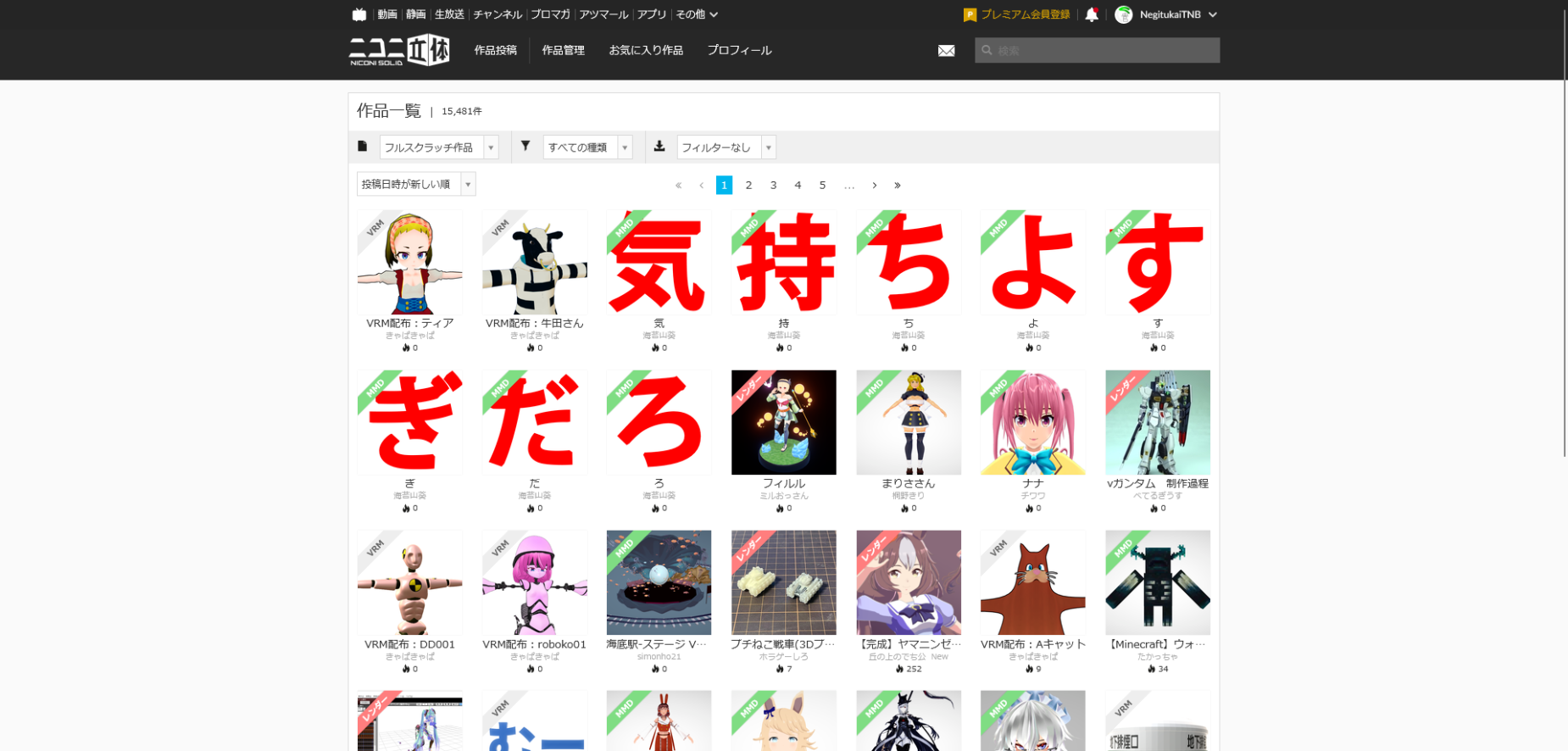The height and width of the screenshot is (751, 1568).
Task: Click author name ミルおっさん under フィルル
Action: tap(784, 496)
